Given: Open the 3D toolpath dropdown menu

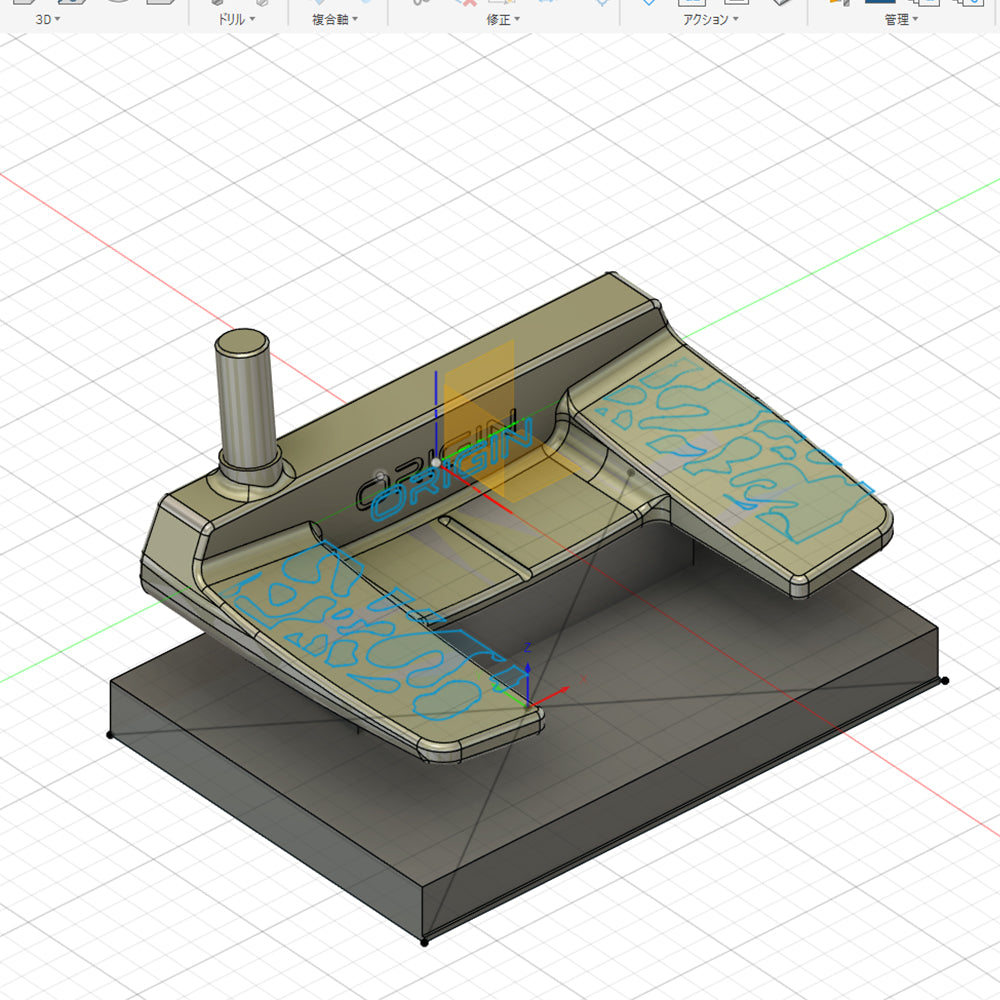Looking at the screenshot, I should (48, 19).
